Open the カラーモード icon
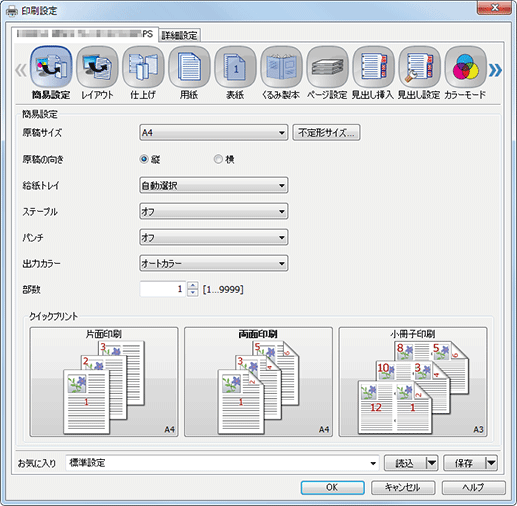 (x=465, y=67)
